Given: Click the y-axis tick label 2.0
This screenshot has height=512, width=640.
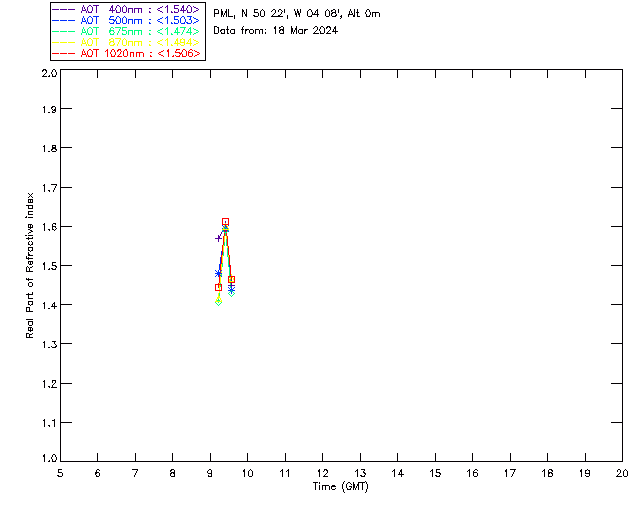Looking at the screenshot, I should tap(49, 73).
